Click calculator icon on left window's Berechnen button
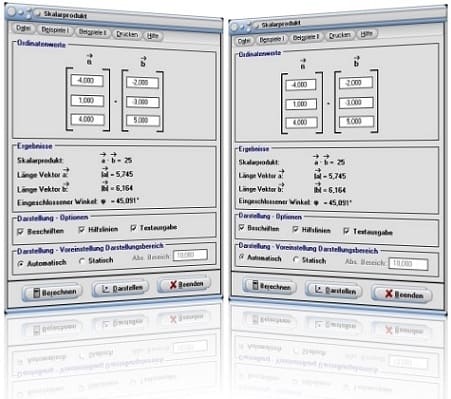 click(37, 293)
